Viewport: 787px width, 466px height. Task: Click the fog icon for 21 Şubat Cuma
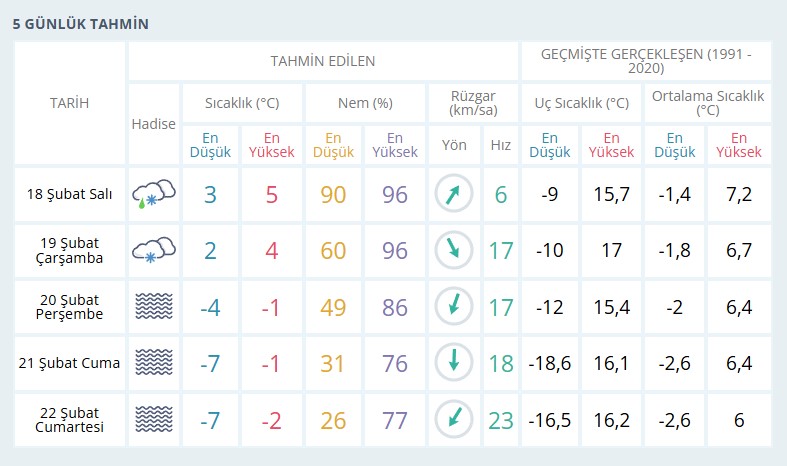click(x=153, y=362)
